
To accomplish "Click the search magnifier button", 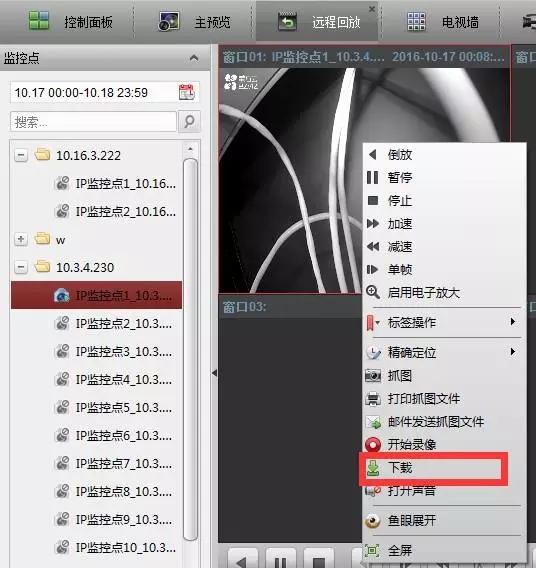I will pyautogui.click(x=189, y=121).
